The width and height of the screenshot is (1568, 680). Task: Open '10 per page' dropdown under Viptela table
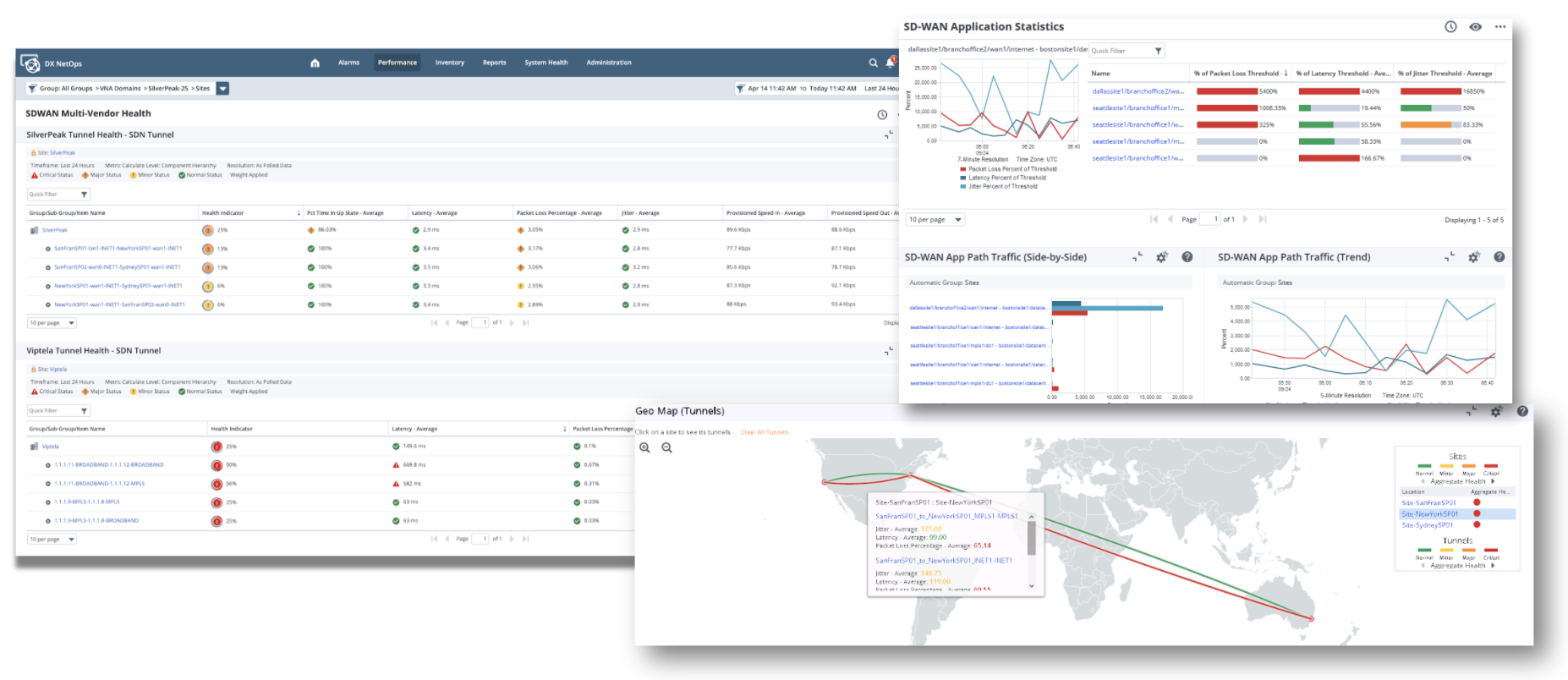tap(52, 539)
